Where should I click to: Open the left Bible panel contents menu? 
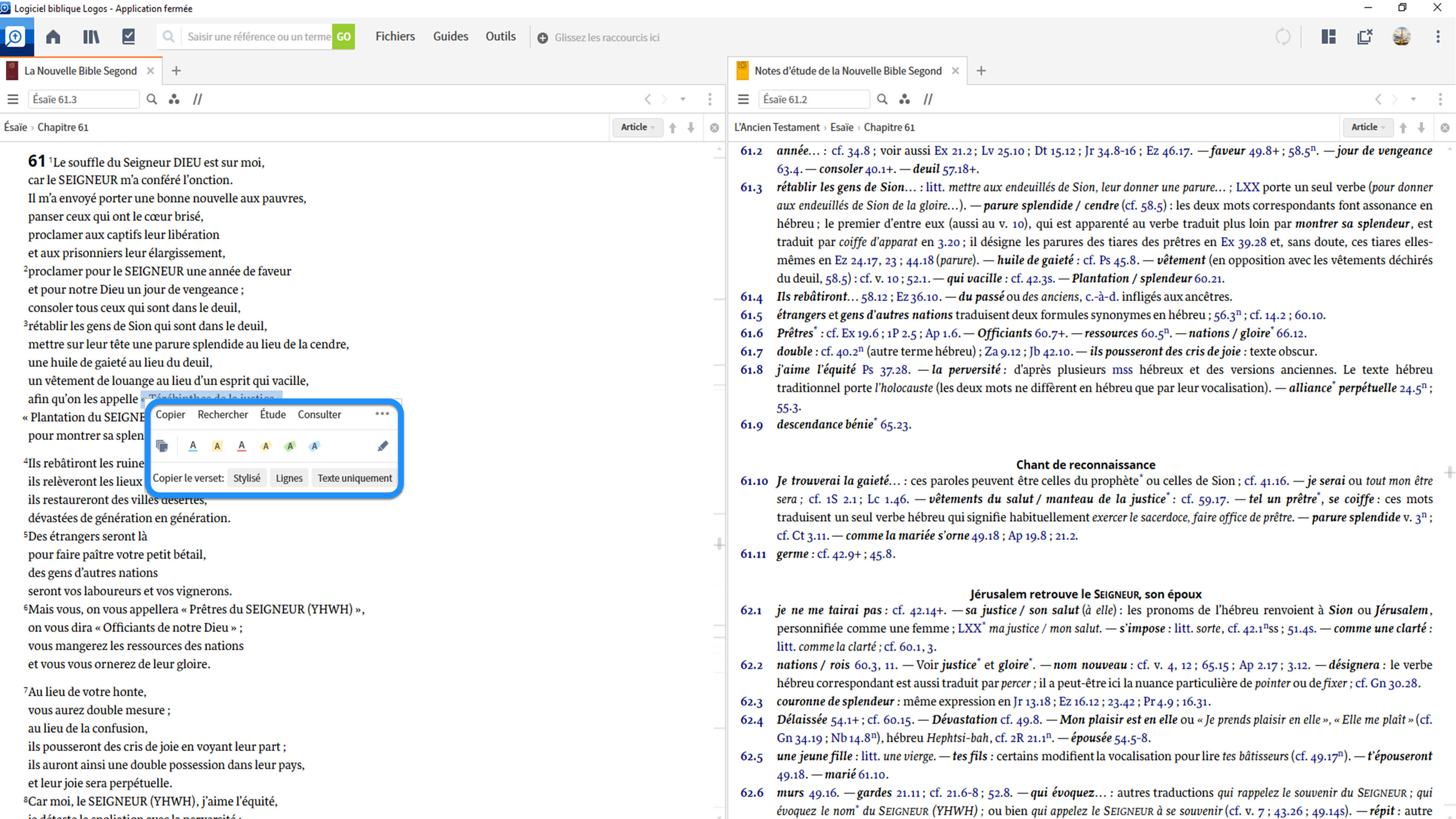13,99
